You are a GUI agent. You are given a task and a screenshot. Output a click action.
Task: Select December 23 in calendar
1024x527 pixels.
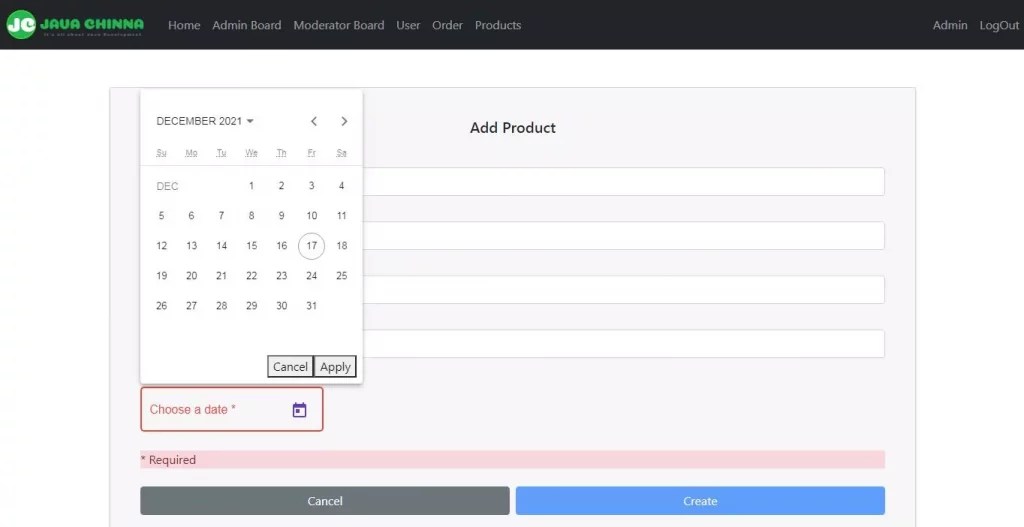point(281,276)
